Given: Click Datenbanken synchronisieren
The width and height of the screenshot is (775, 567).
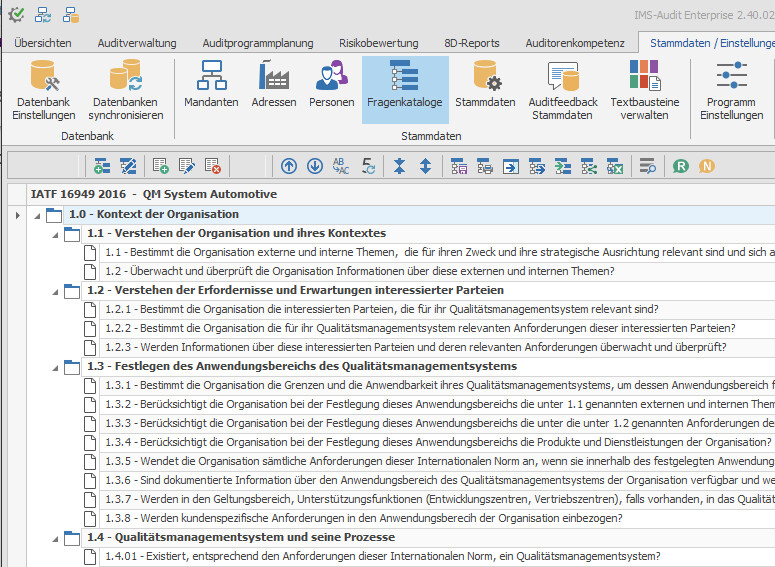Looking at the screenshot, I should [126, 90].
